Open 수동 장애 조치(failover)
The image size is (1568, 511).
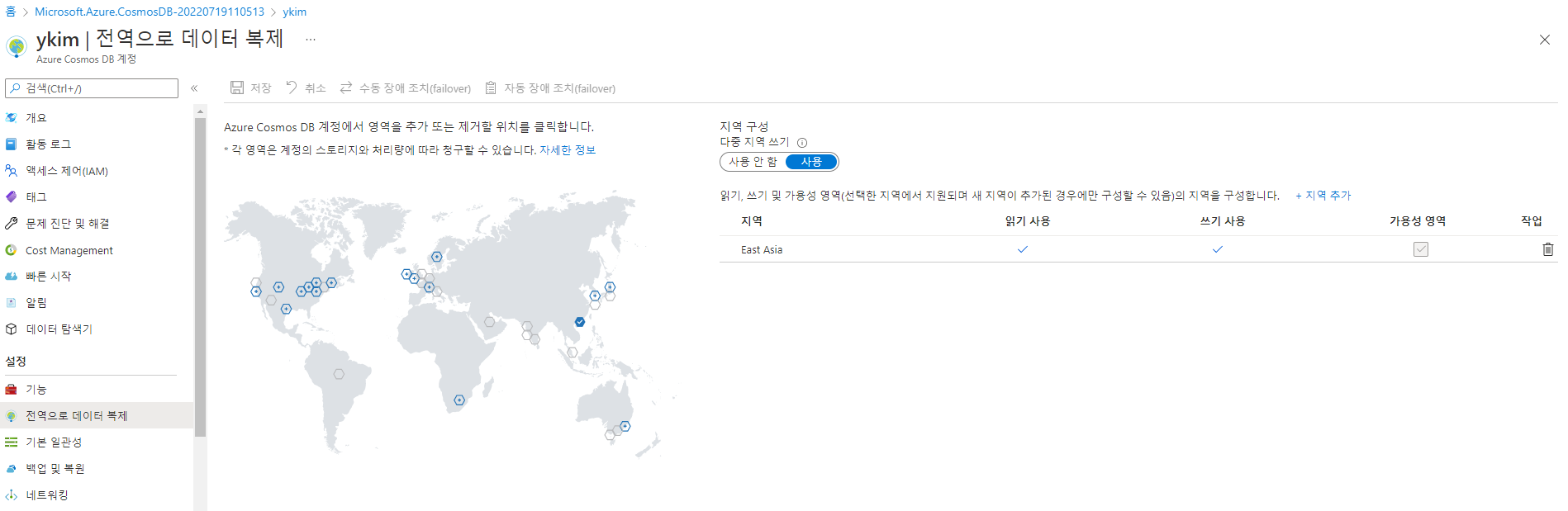(406, 88)
